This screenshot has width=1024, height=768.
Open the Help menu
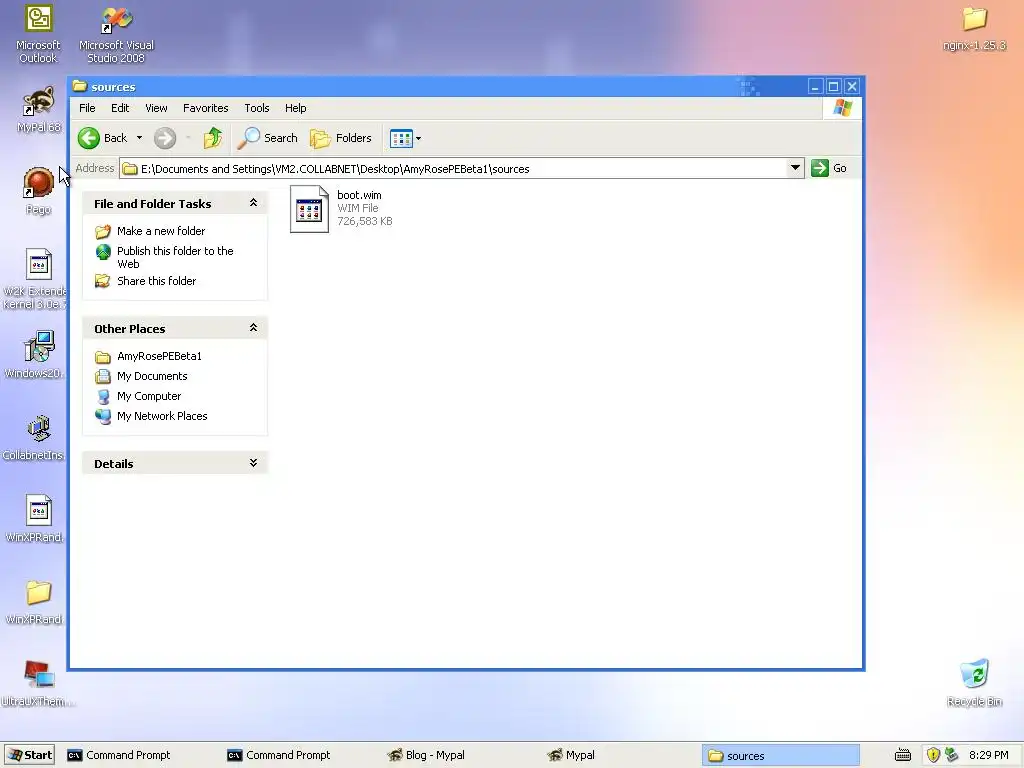click(x=295, y=108)
